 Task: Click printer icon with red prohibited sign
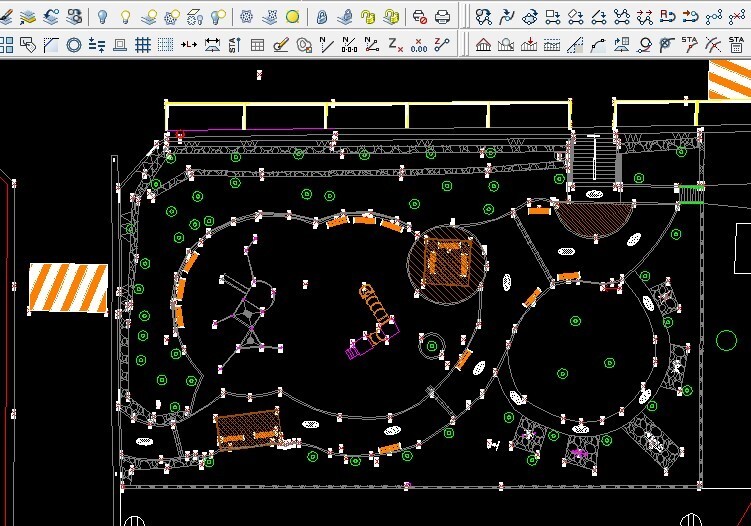(419, 17)
